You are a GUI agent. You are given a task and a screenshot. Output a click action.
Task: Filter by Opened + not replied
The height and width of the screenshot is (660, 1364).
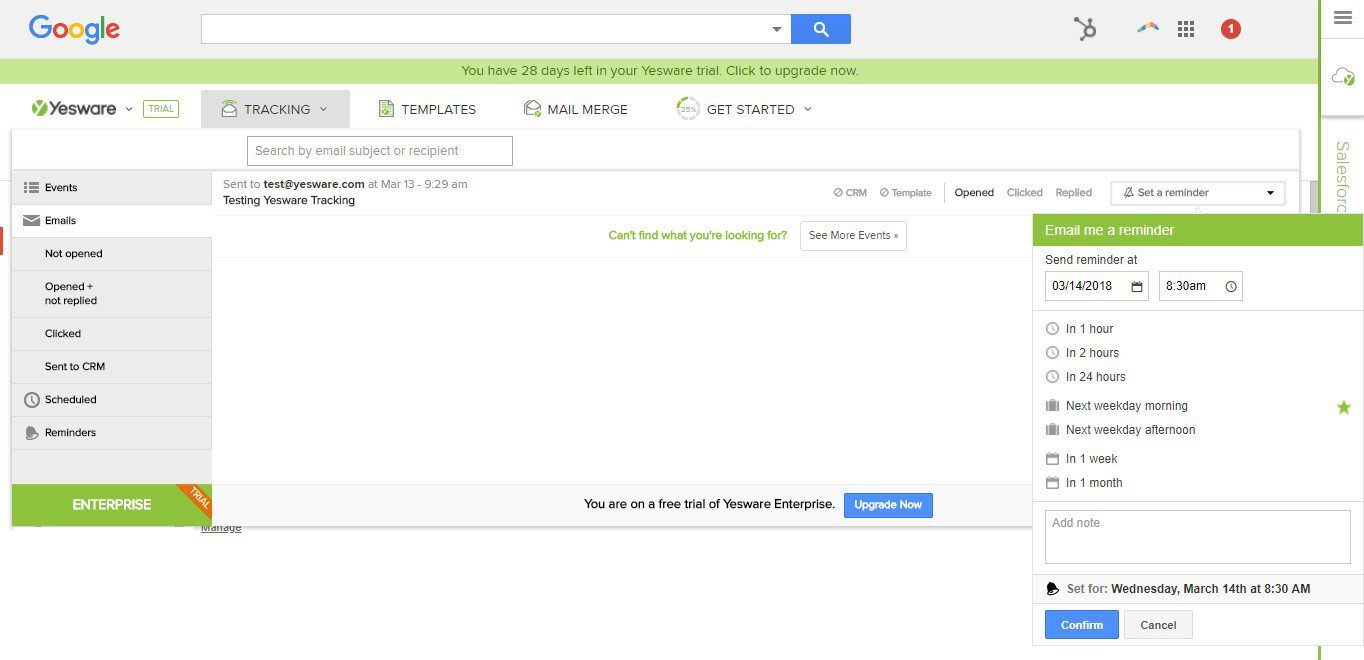point(112,294)
